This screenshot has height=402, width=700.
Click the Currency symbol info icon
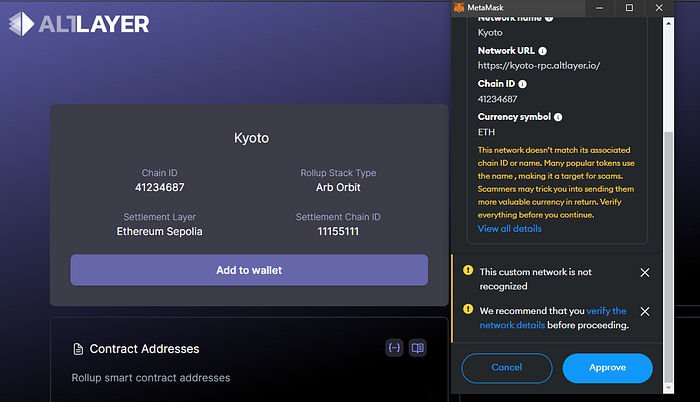coord(558,117)
